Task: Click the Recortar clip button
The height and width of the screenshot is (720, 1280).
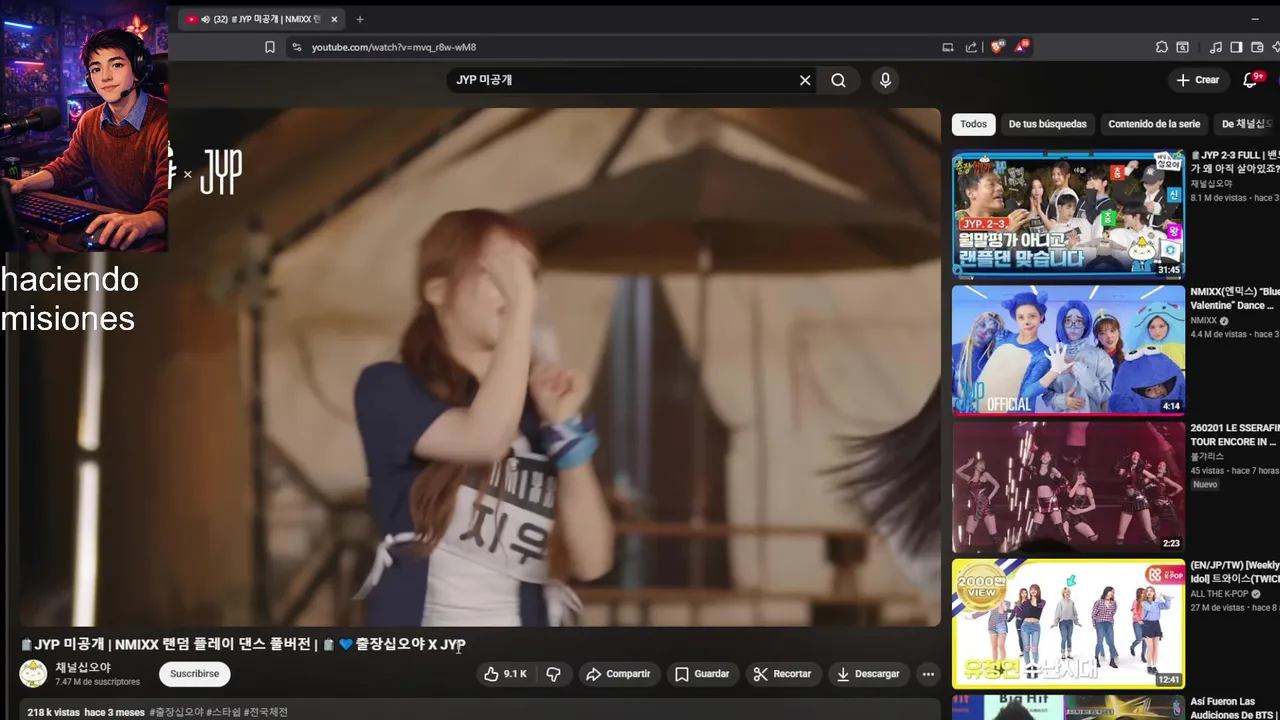Action: [782, 674]
